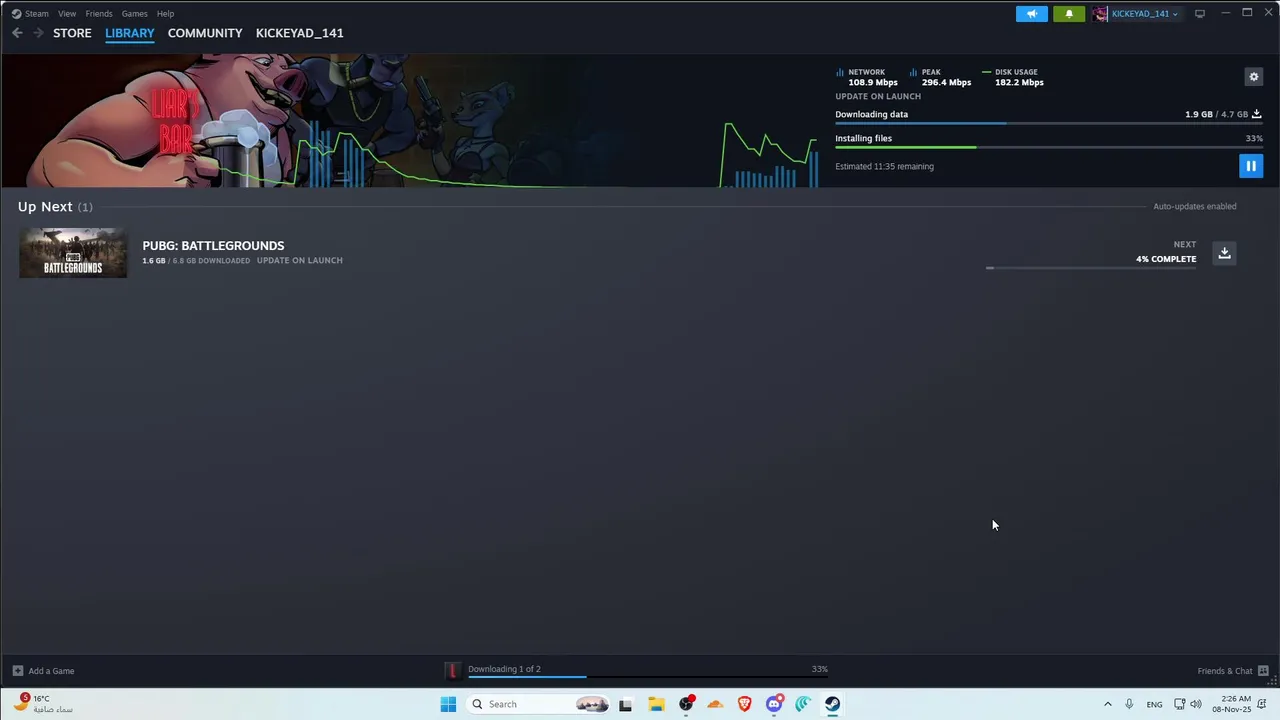1280x720 pixels.
Task: Open the OBS Studio taskbar icon
Action: 686,704
